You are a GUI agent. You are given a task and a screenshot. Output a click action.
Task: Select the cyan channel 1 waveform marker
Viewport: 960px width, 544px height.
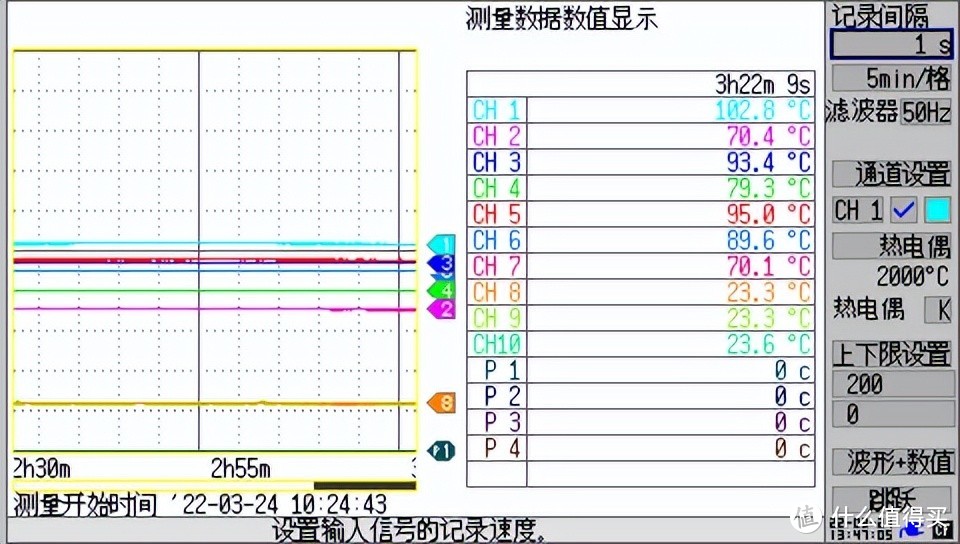441,244
